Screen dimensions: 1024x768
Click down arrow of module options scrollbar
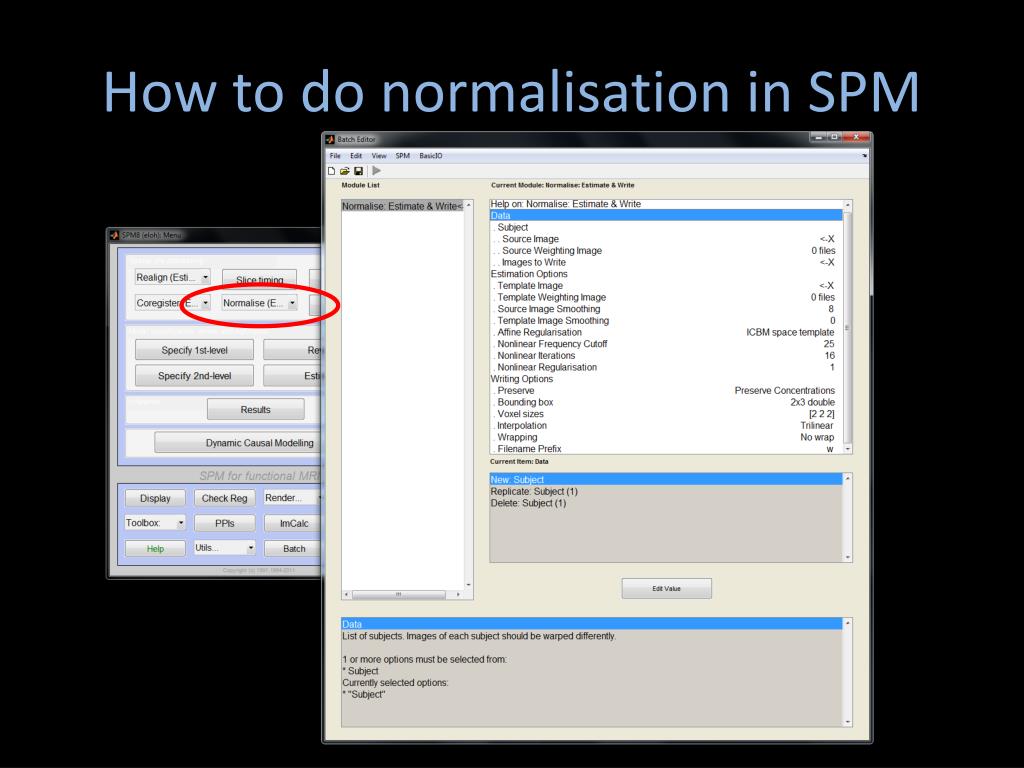[x=848, y=449]
